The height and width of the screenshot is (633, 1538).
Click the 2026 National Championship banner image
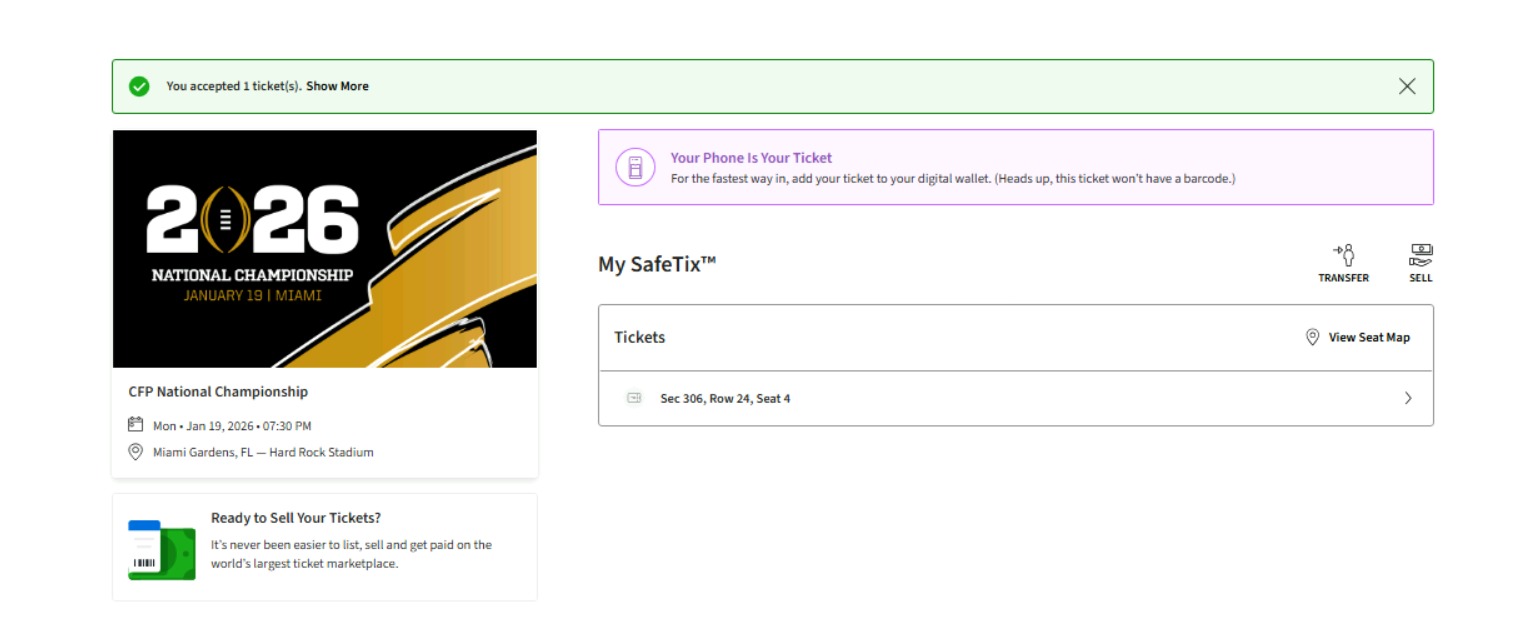point(324,249)
